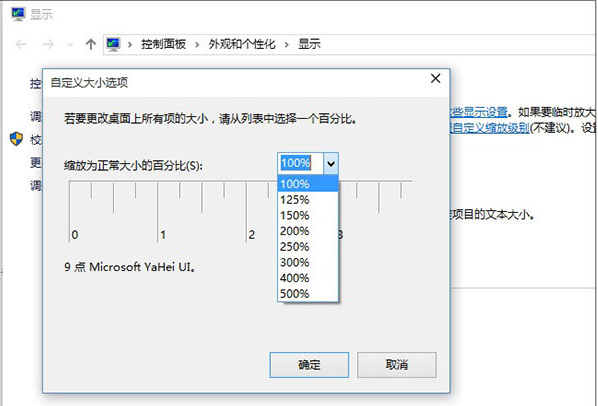The image size is (598, 406).
Task: Select 300% from the dropdown list
Action: pos(308,262)
